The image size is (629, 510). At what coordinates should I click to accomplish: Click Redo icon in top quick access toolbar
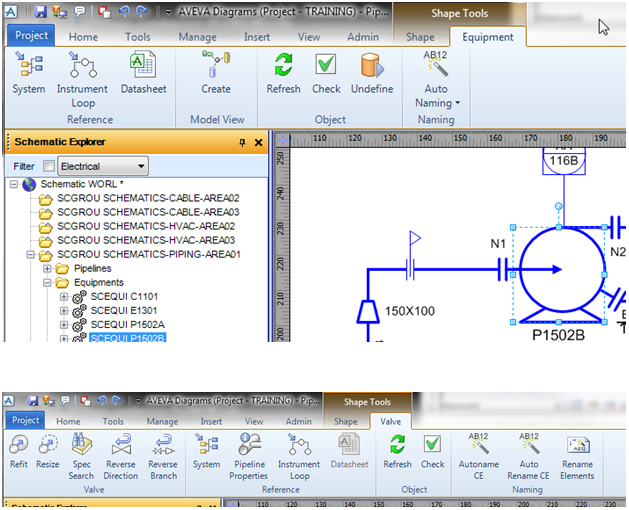click(141, 12)
